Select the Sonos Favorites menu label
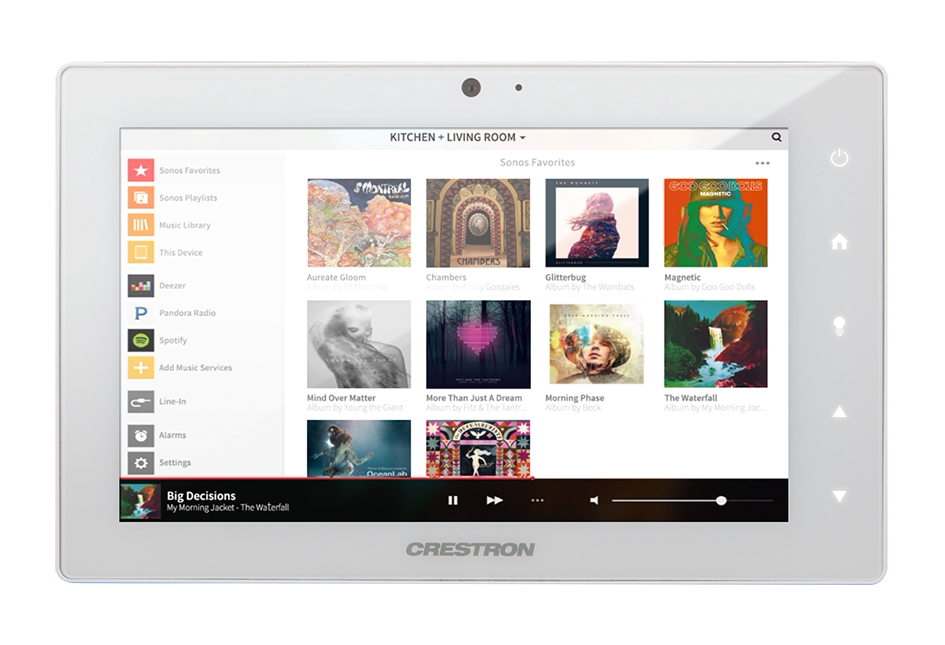 coord(190,171)
